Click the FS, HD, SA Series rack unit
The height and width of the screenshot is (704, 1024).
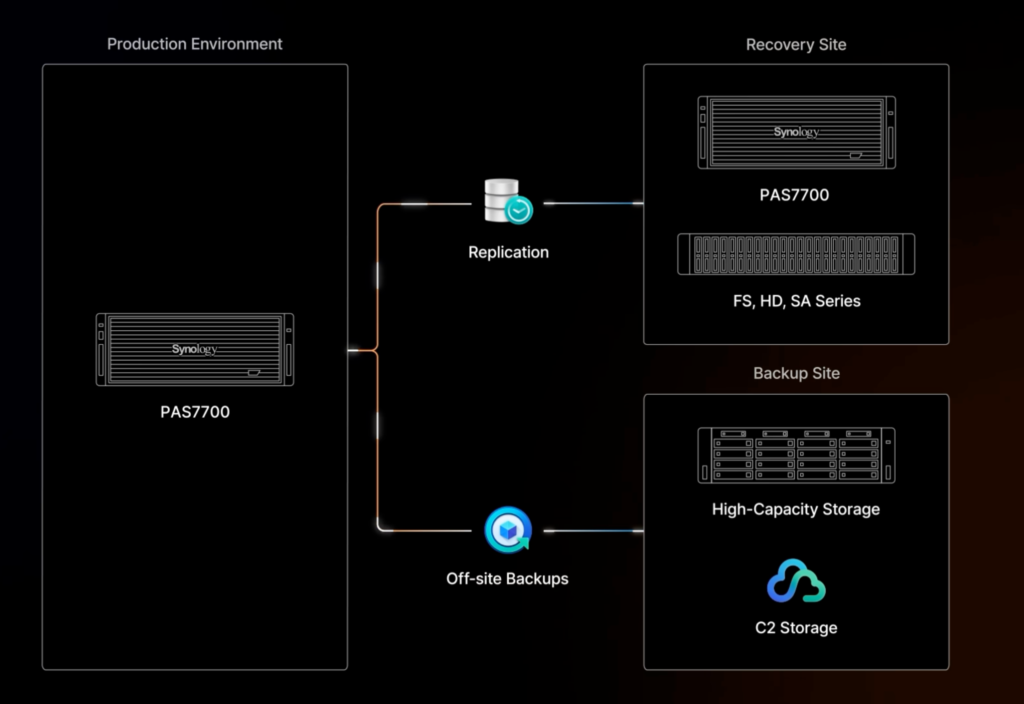pos(796,254)
